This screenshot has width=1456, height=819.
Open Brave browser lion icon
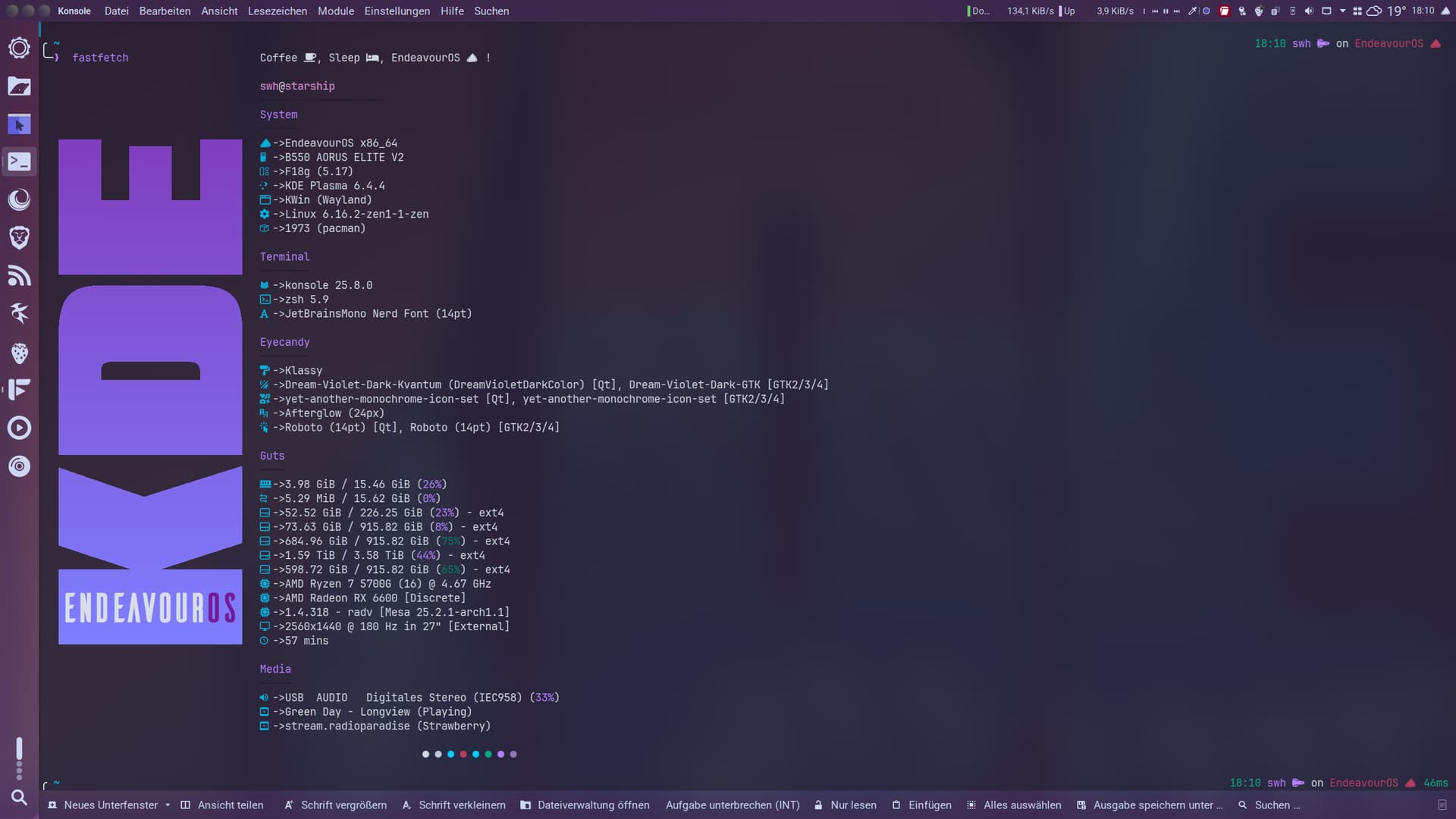[20, 237]
